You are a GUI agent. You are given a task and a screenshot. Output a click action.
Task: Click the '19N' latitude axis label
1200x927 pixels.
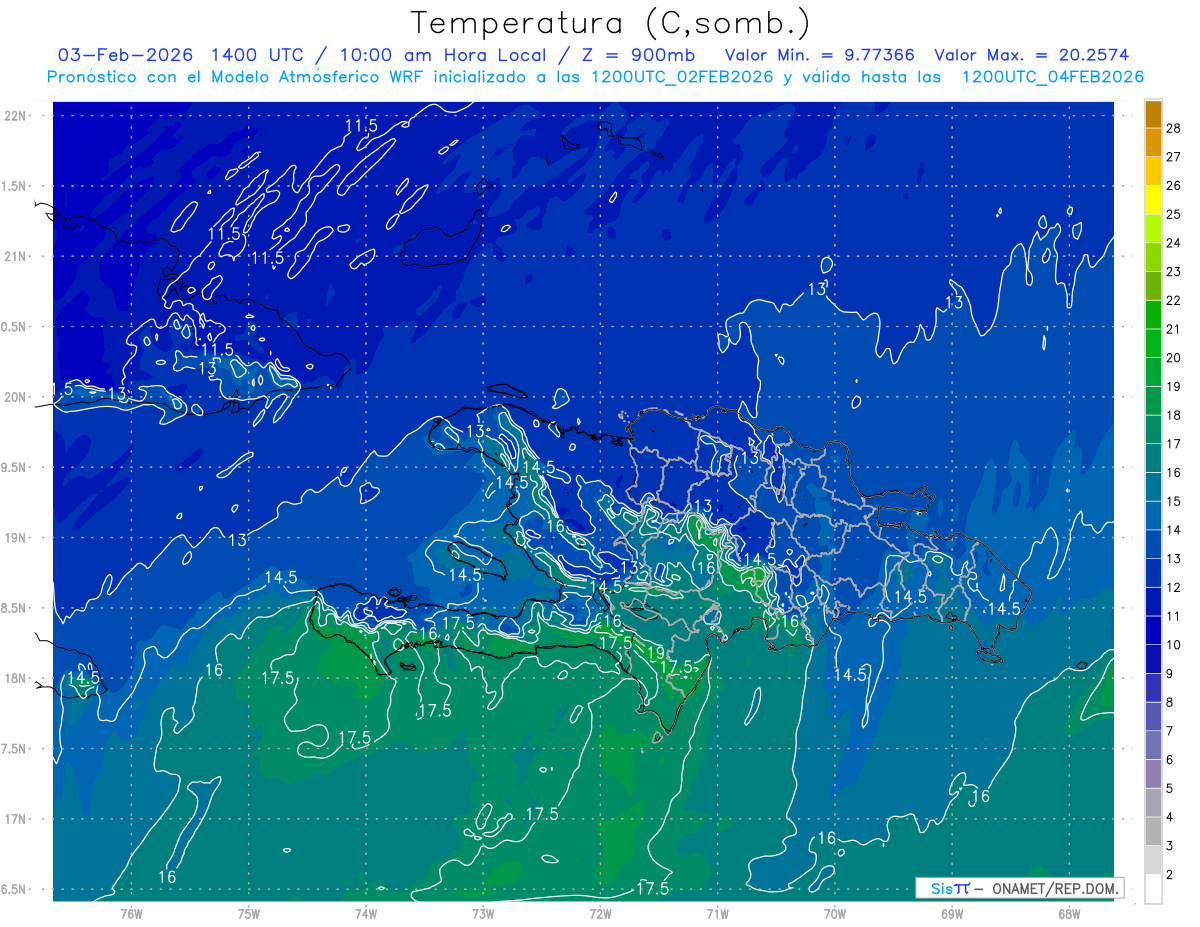click(16, 537)
